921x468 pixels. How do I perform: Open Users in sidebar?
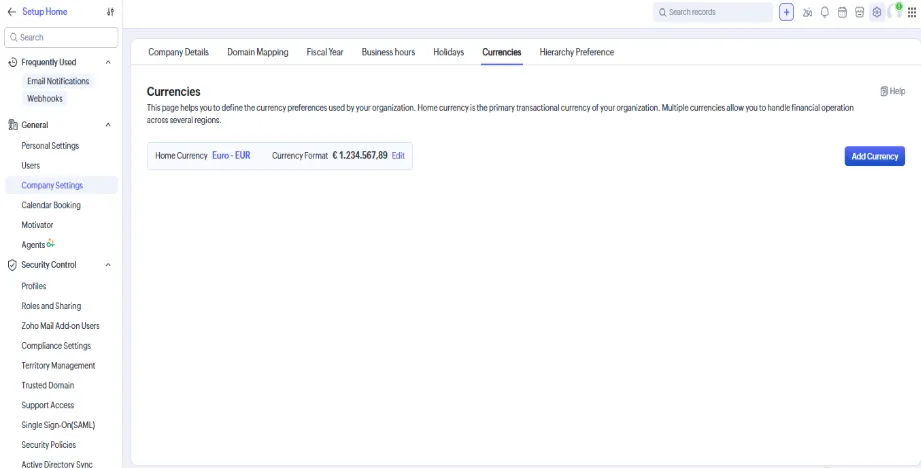coord(31,166)
